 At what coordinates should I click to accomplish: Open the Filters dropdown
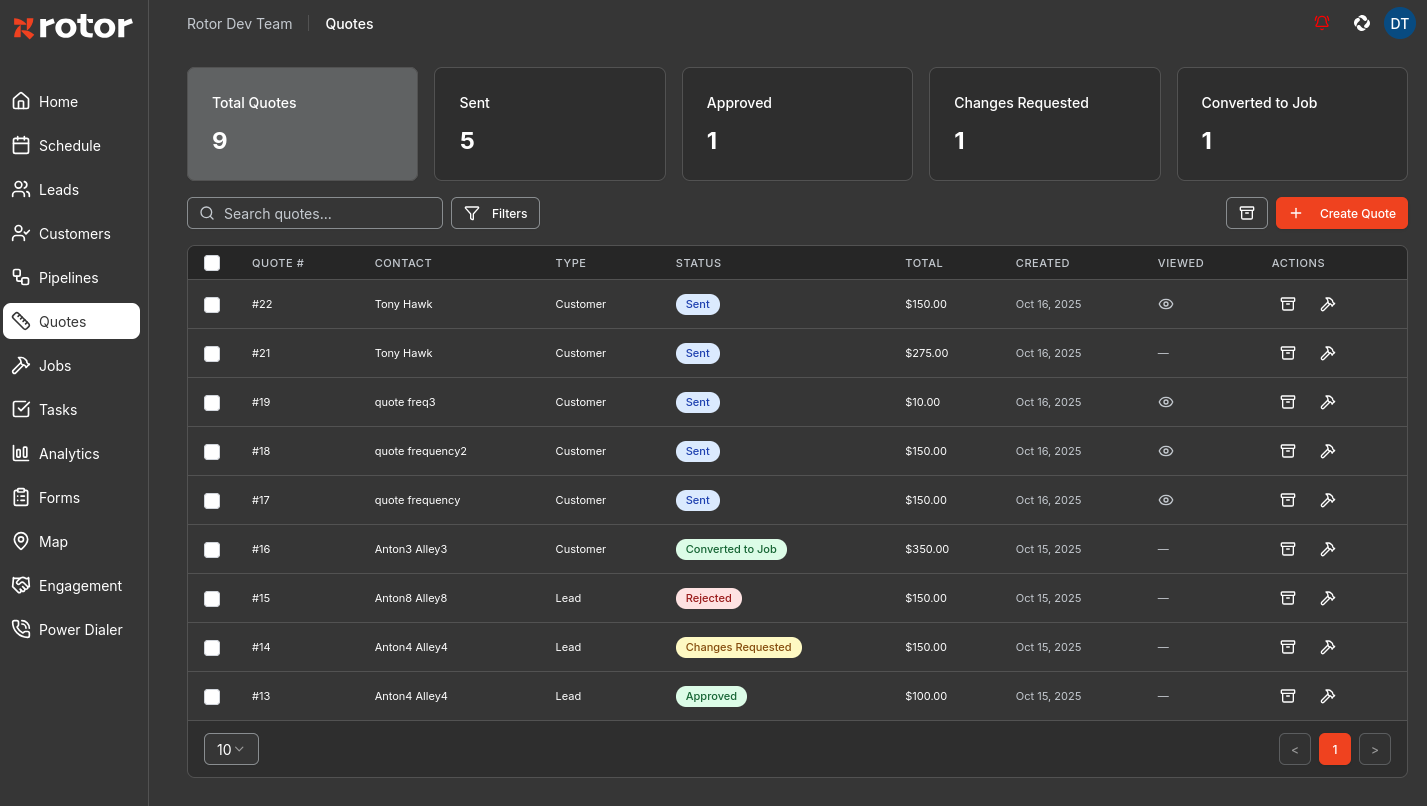tap(495, 213)
